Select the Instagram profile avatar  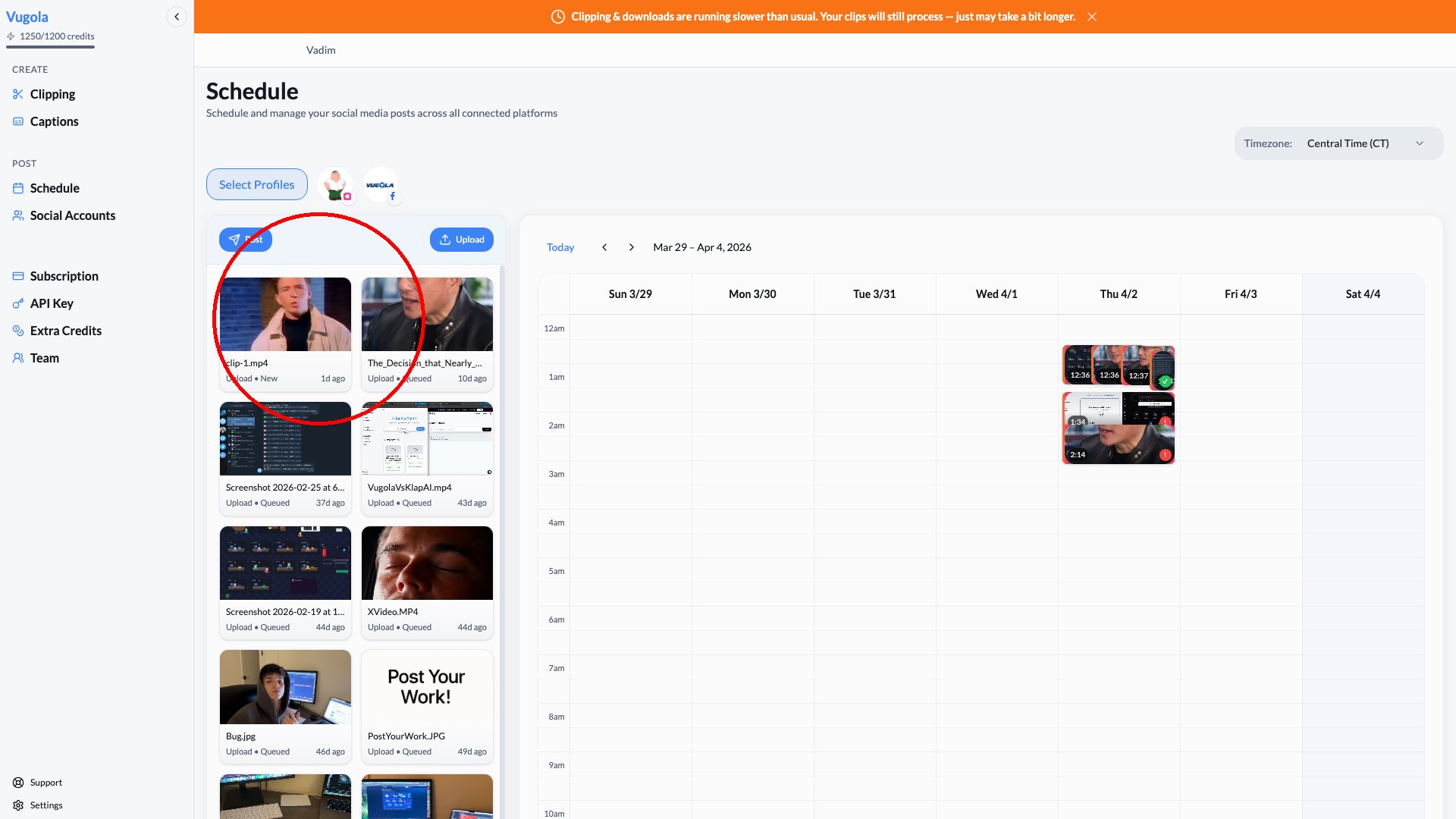[x=336, y=184]
